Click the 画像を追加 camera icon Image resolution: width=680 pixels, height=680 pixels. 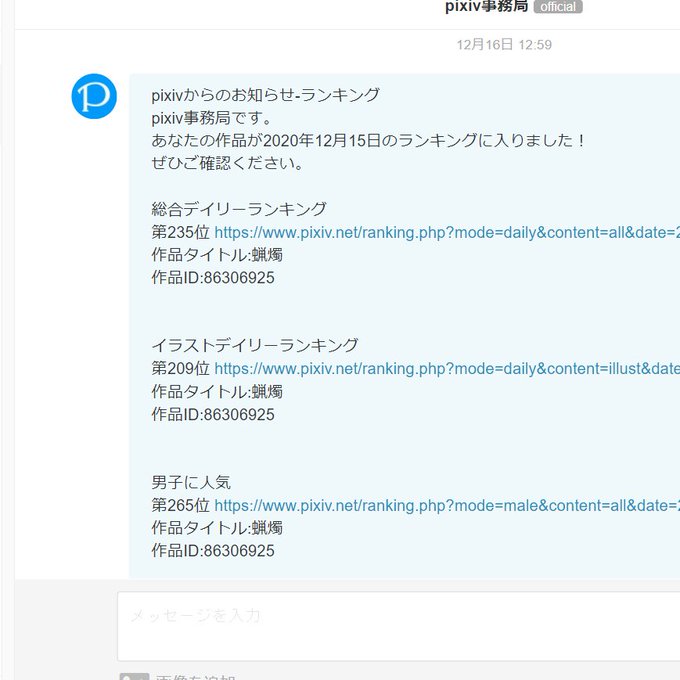click(134, 677)
